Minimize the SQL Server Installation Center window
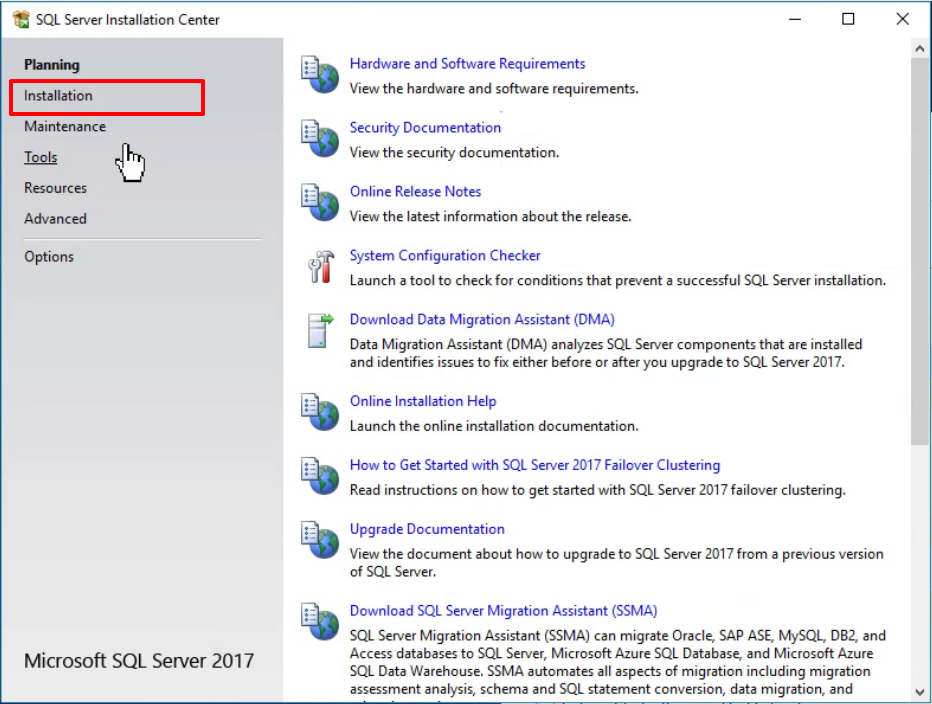Image resolution: width=932 pixels, height=704 pixels. [795, 19]
